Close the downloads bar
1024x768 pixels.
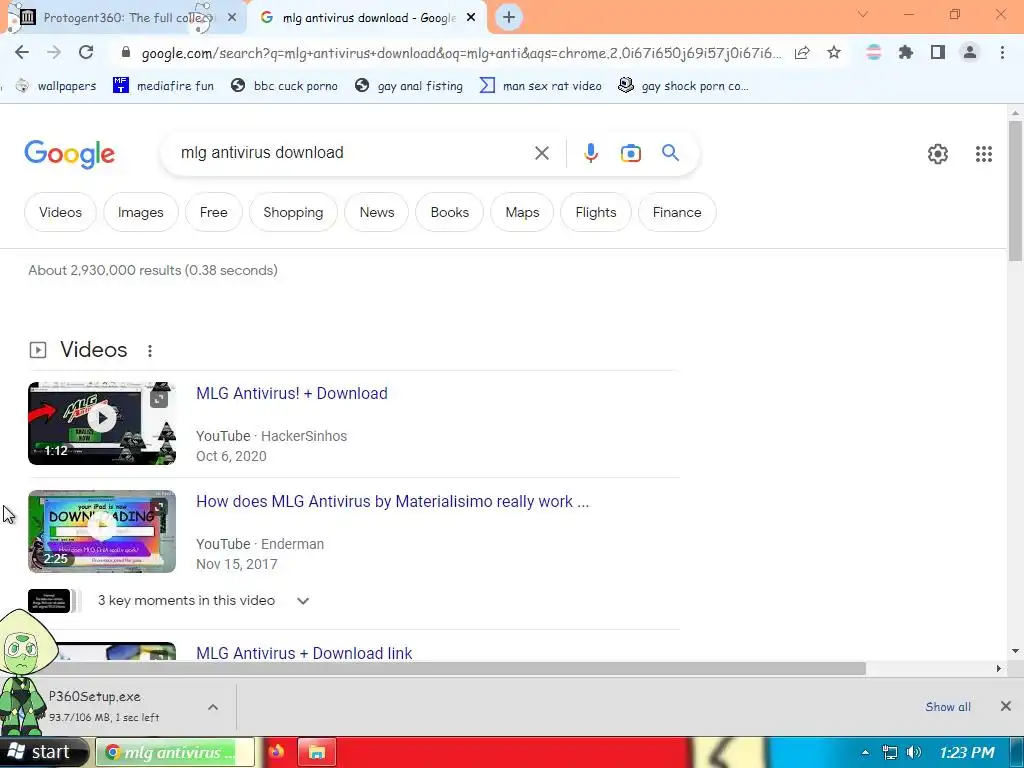tap(1006, 706)
